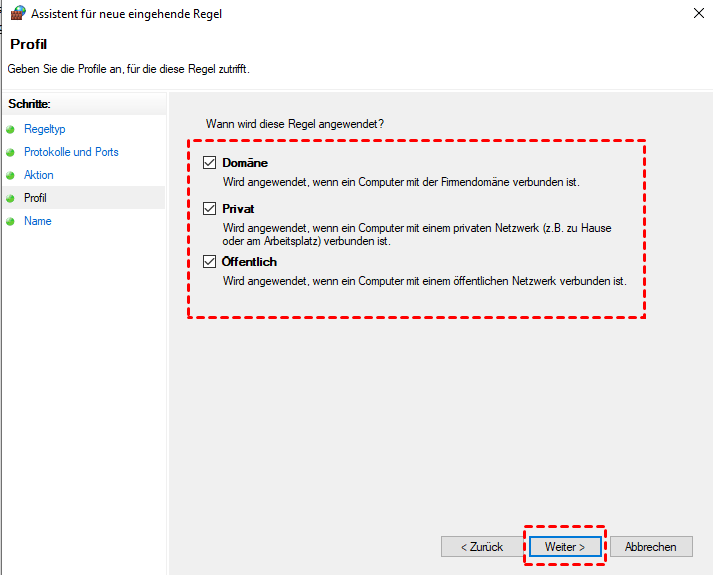The height and width of the screenshot is (575, 713).
Task: Jump to the Aktion step
Action: coord(39,175)
